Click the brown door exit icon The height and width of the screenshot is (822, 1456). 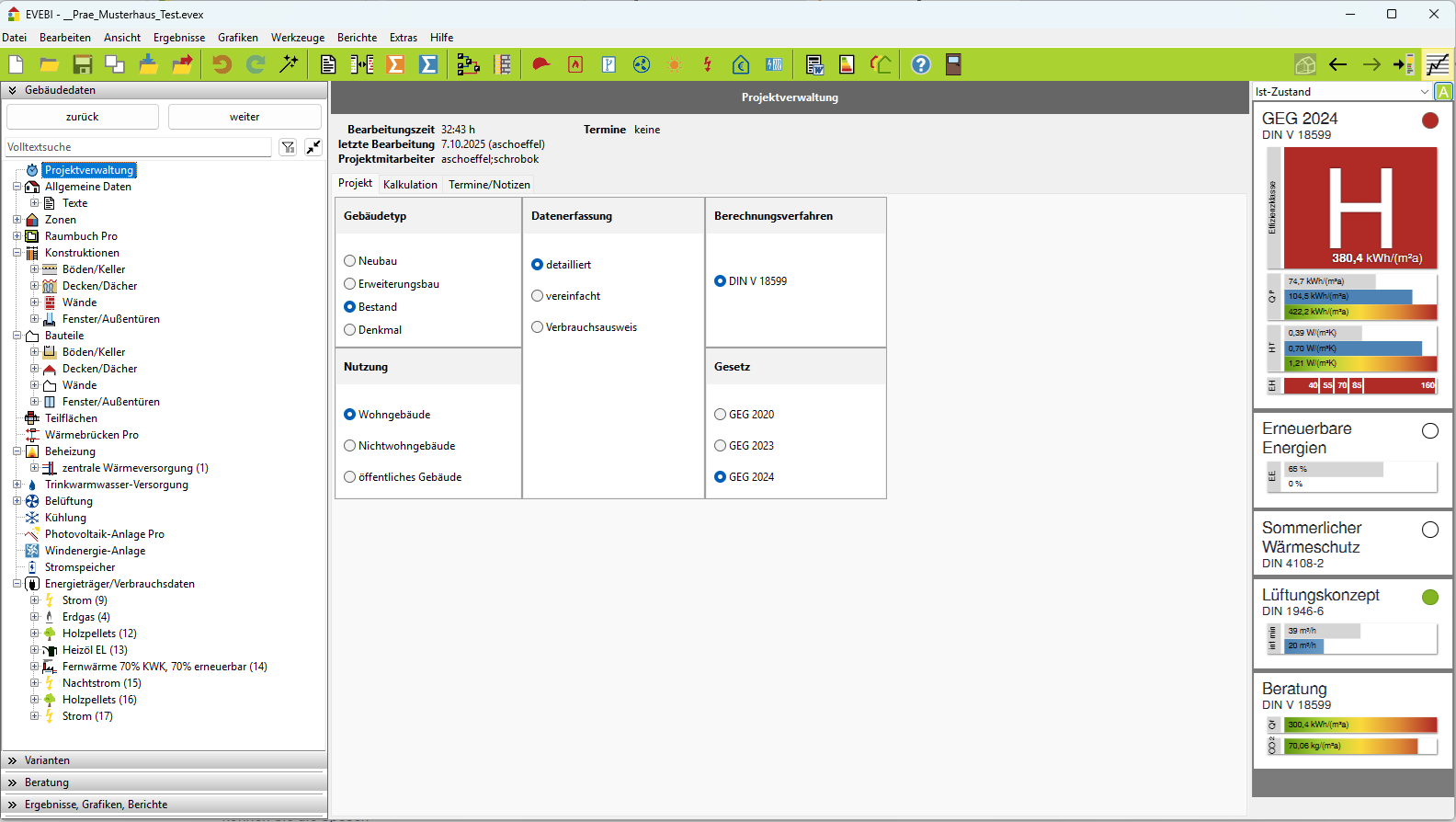click(953, 64)
